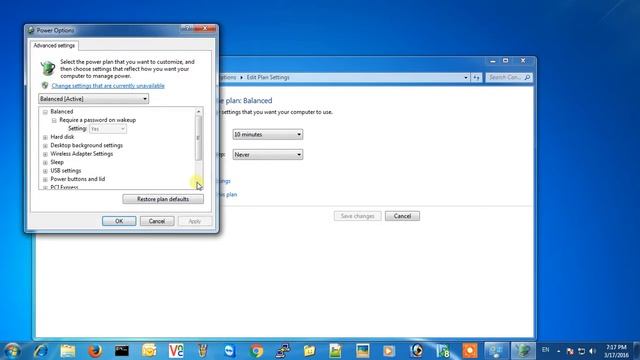
Task: Open the 10 minutes dropdown in Edit Plan Settings
Action: tap(268, 134)
